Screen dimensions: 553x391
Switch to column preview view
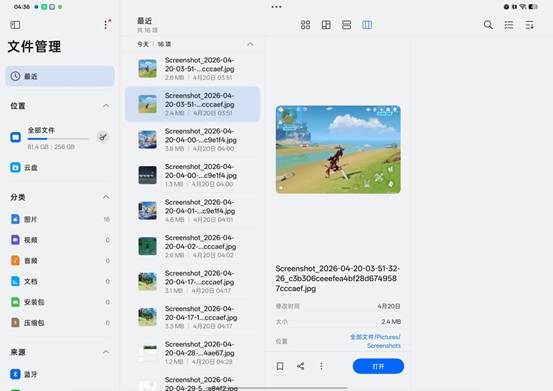click(367, 25)
